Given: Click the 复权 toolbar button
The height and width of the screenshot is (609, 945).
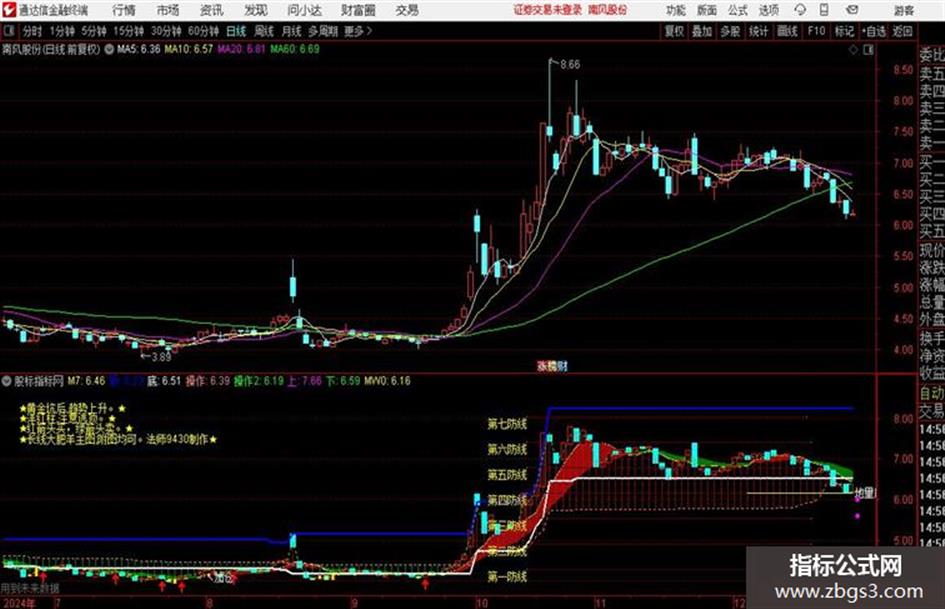Looking at the screenshot, I should (674, 31).
